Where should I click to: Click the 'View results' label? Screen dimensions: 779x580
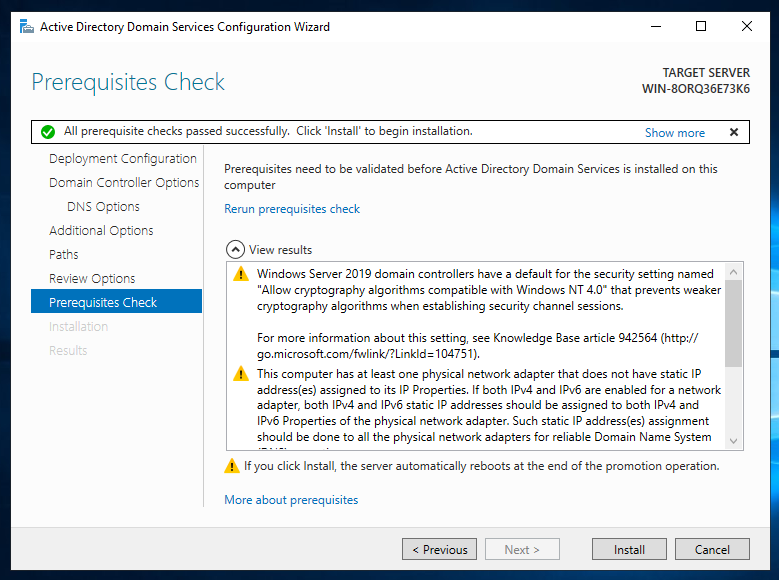click(x=280, y=249)
